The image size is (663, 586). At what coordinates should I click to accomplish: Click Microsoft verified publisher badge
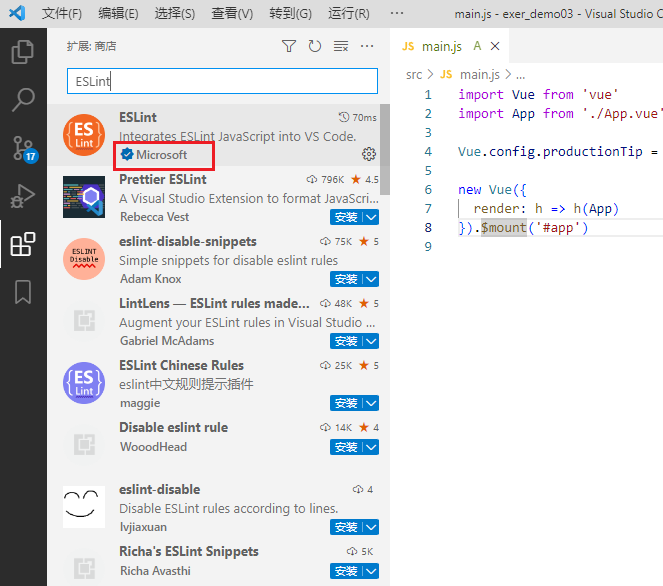[x=127, y=154]
